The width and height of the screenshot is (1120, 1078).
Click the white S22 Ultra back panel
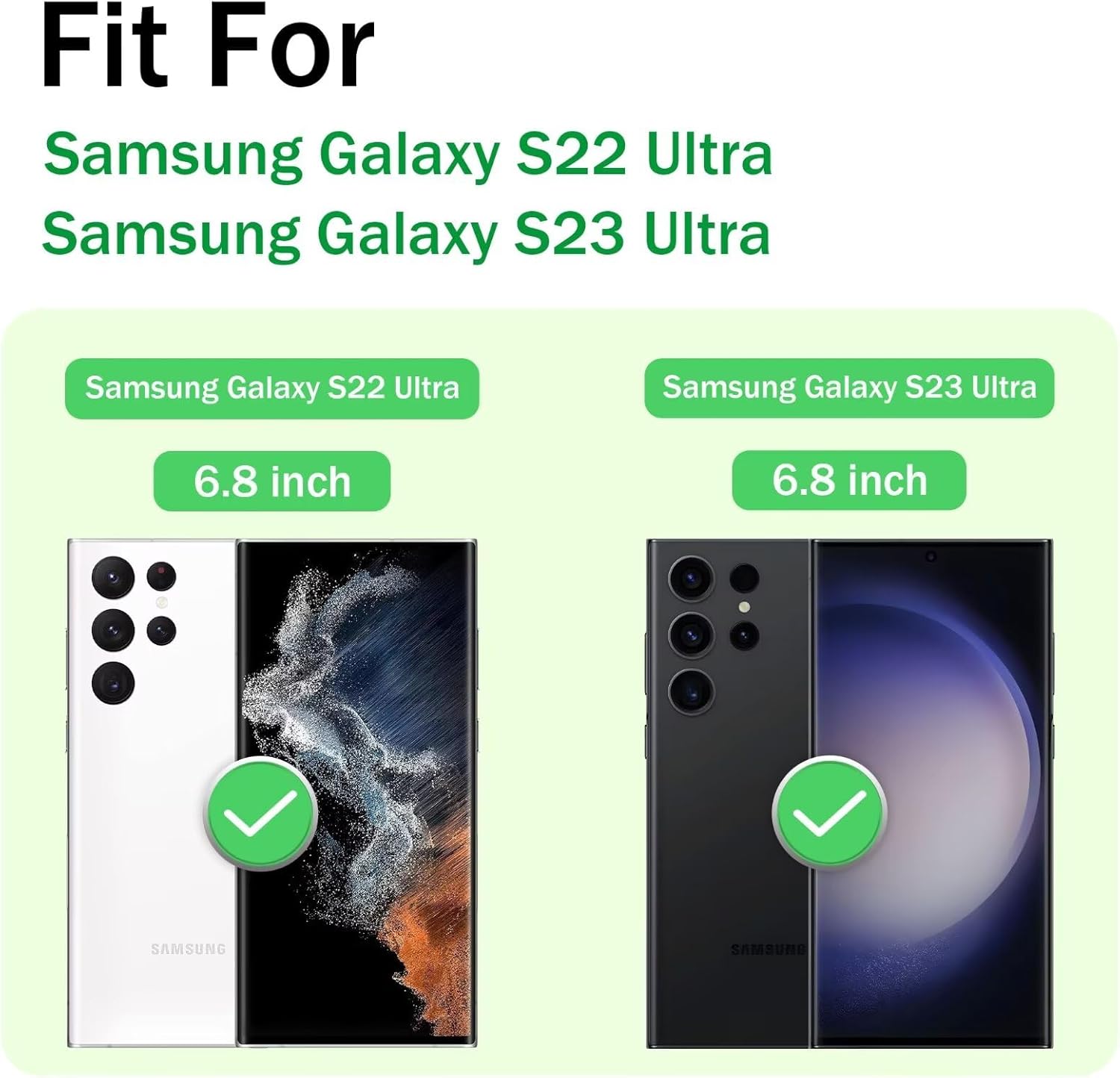coord(152,793)
